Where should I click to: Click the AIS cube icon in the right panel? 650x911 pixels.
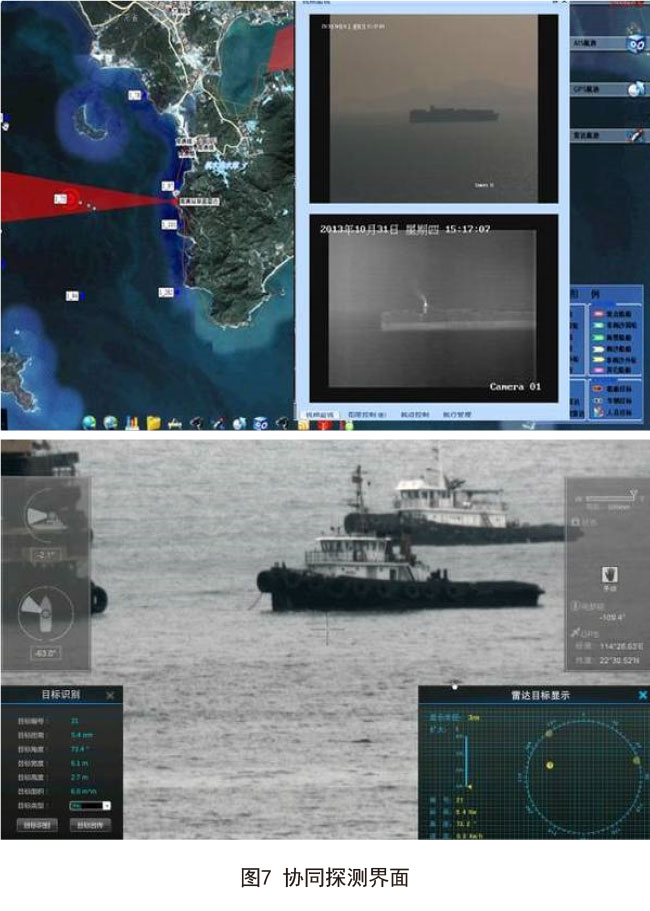pyautogui.click(x=635, y=44)
